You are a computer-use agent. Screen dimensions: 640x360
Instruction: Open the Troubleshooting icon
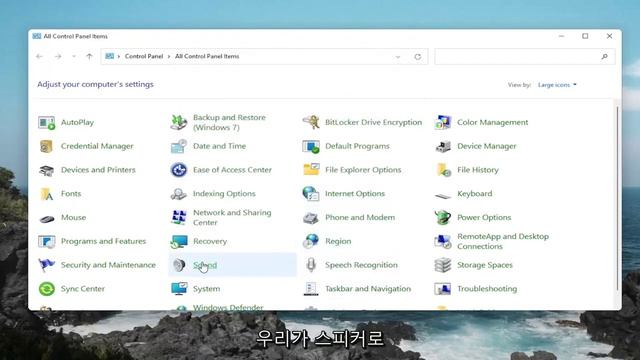click(x=443, y=289)
